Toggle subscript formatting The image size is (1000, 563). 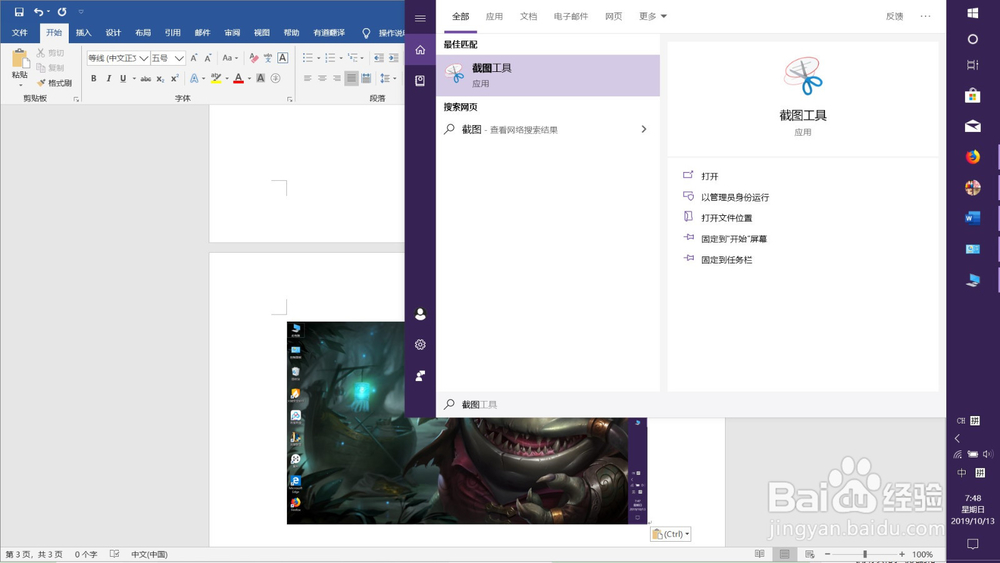pos(160,78)
